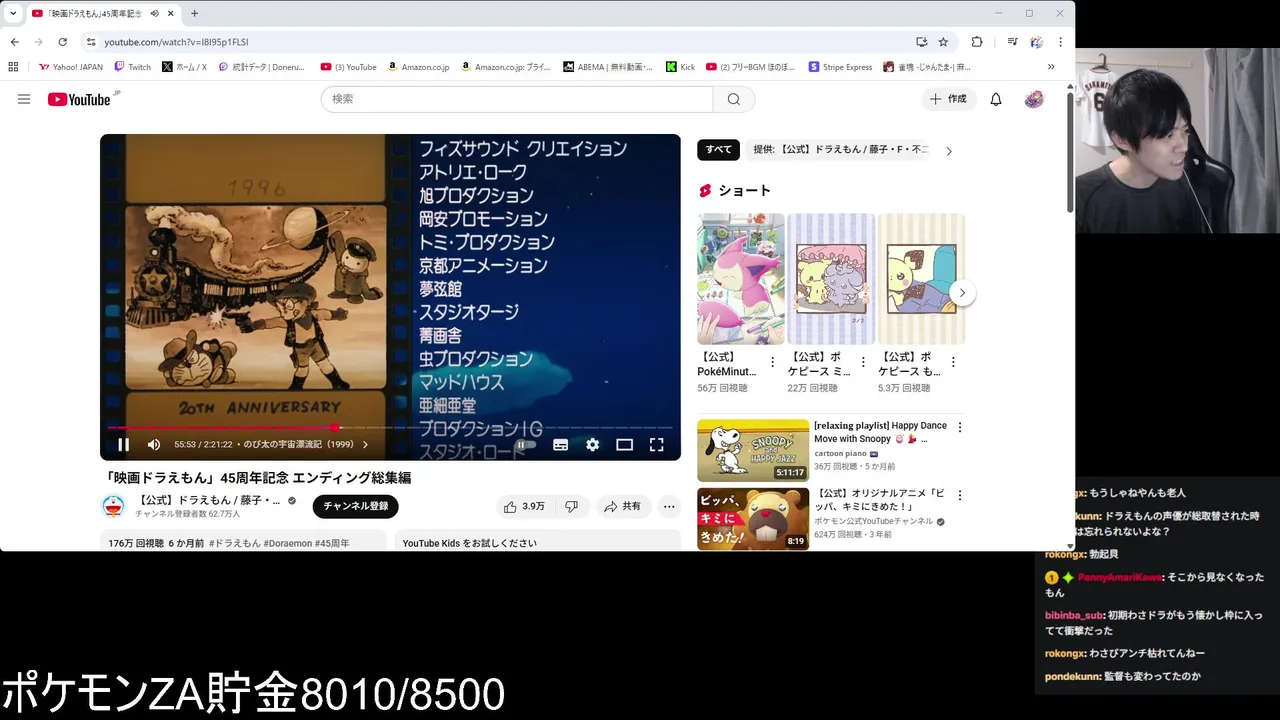The height and width of the screenshot is (720, 1280).
Task: Toggle subtitles with the captions icon
Action: [x=560, y=445]
